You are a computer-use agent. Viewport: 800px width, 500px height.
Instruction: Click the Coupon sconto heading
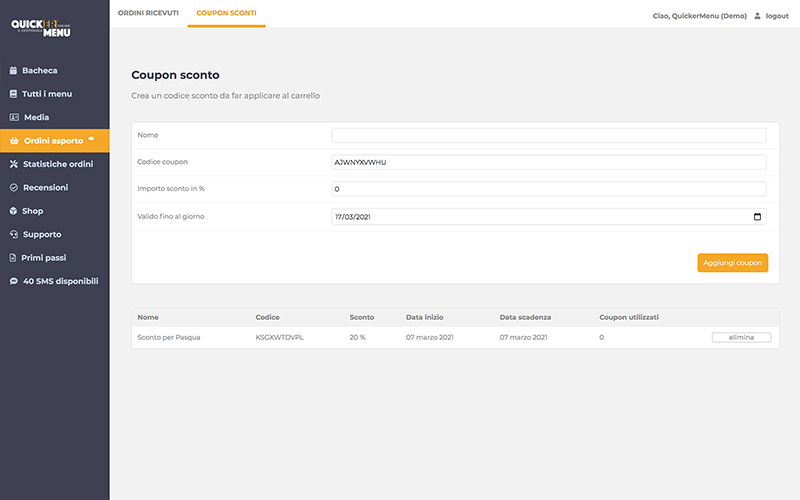pyautogui.click(x=176, y=75)
